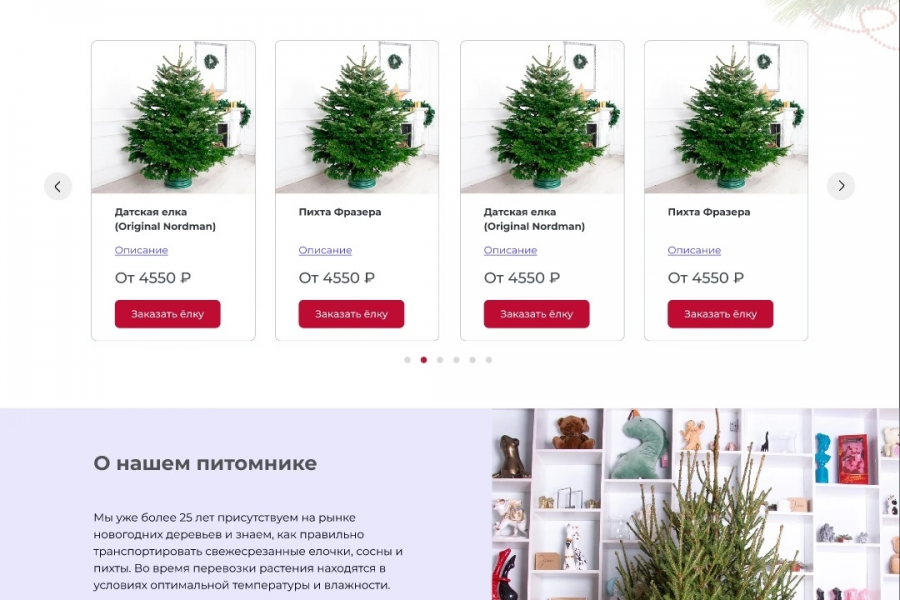The height and width of the screenshot is (600, 900).
Task: Jump to fifth carousel dot
Action: pos(472,360)
